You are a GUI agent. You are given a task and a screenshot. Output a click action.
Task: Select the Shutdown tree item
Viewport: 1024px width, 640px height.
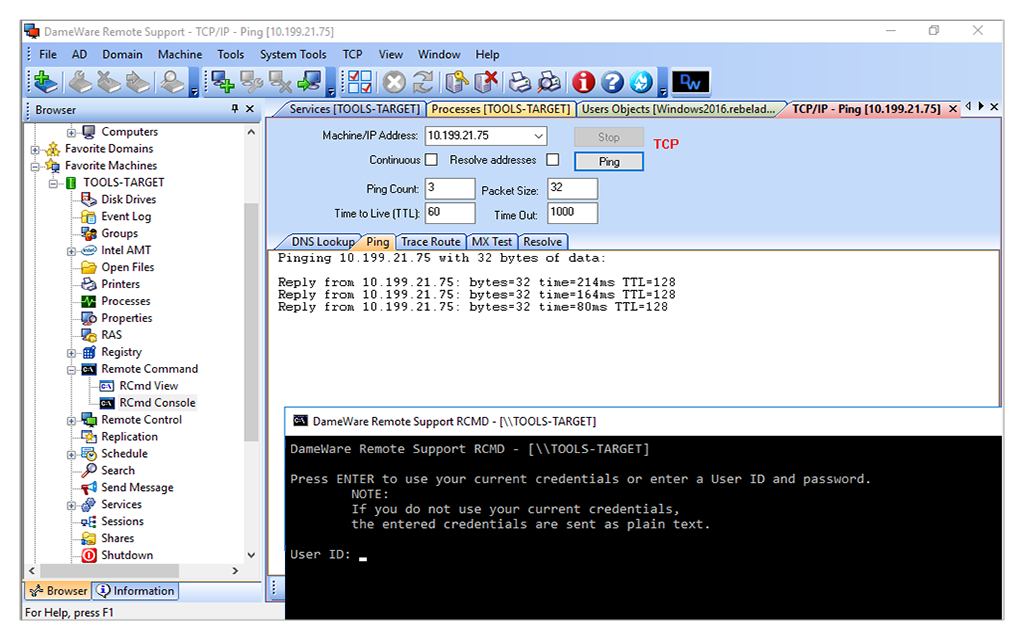pos(127,555)
